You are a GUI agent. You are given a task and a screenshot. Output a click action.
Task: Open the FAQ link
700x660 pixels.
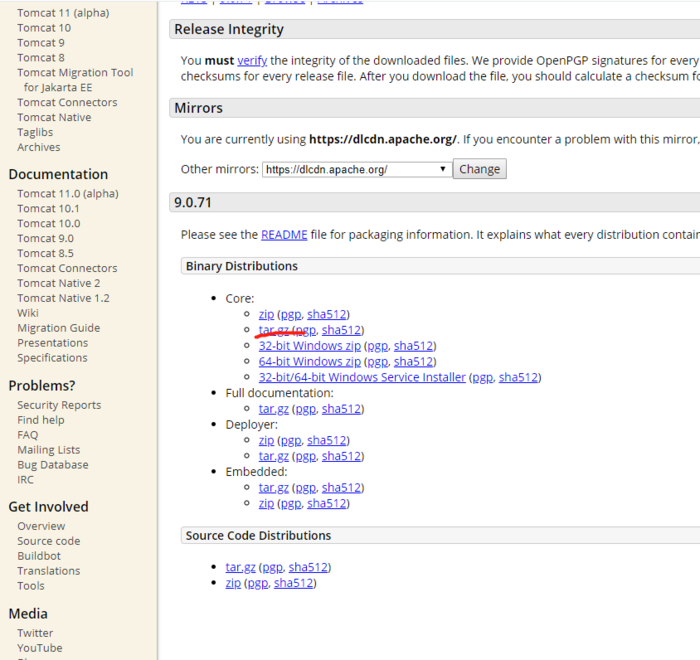coord(27,434)
